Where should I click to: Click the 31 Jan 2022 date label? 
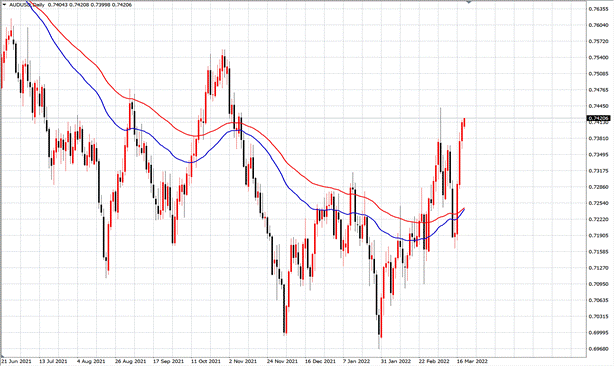coord(396,361)
